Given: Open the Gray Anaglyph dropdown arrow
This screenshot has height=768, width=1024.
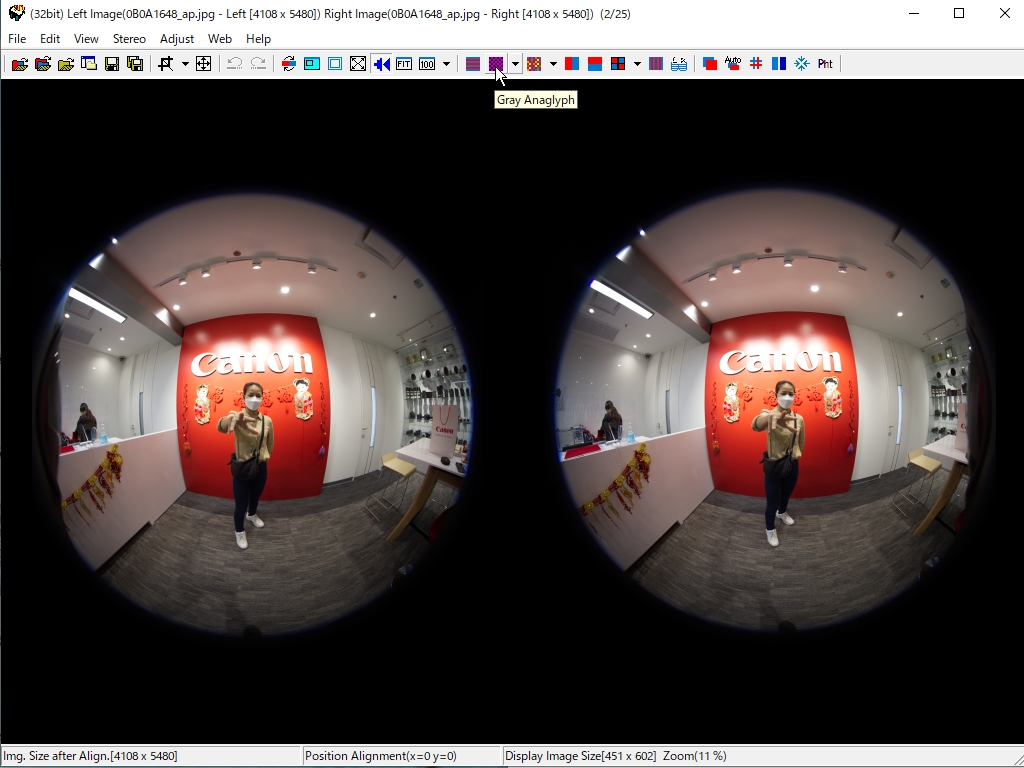Looking at the screenshot, I should 515,63.
